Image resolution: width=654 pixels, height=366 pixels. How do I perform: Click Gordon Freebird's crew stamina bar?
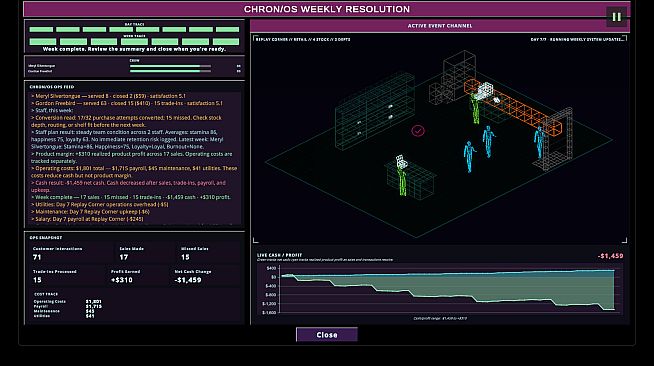point(170,71)
